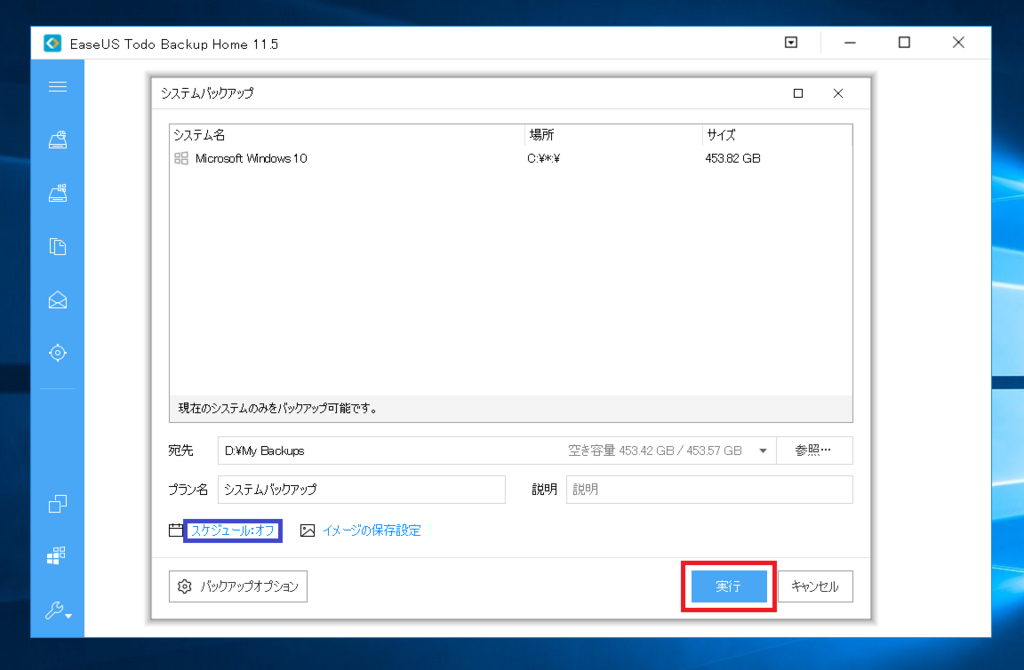Image resolution: width=1024 pixels, height=670 pixels.
Task: Open Clone sidebar icon
Action: [x=57, y=503]
